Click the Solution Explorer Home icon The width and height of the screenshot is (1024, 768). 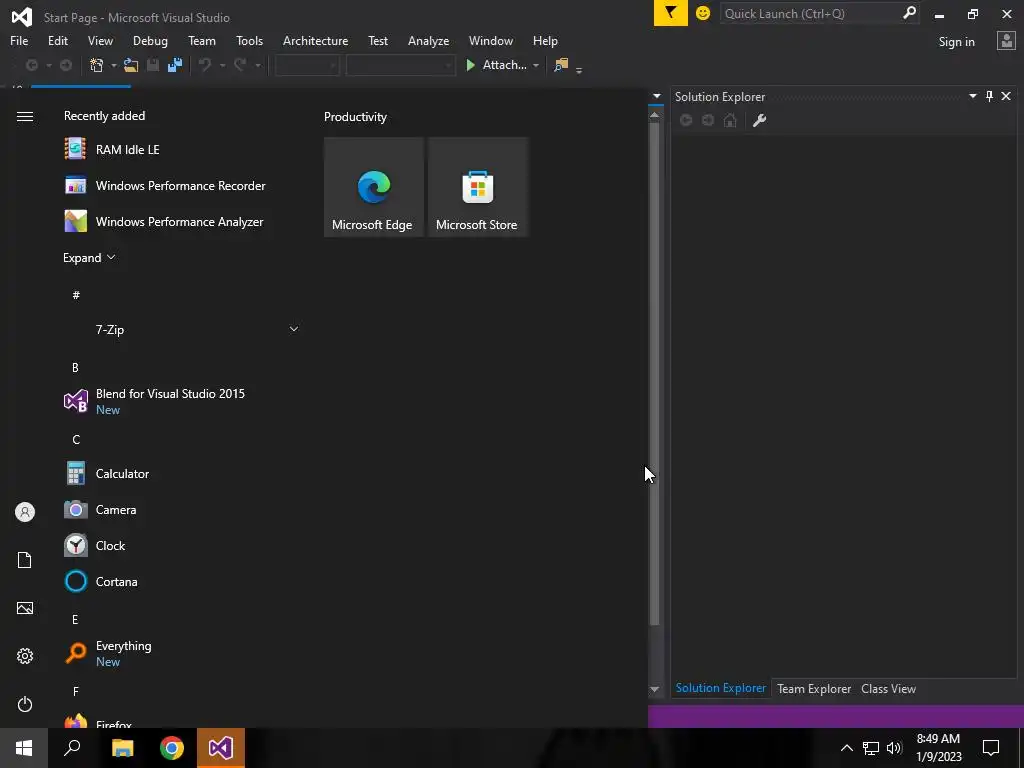730,120
